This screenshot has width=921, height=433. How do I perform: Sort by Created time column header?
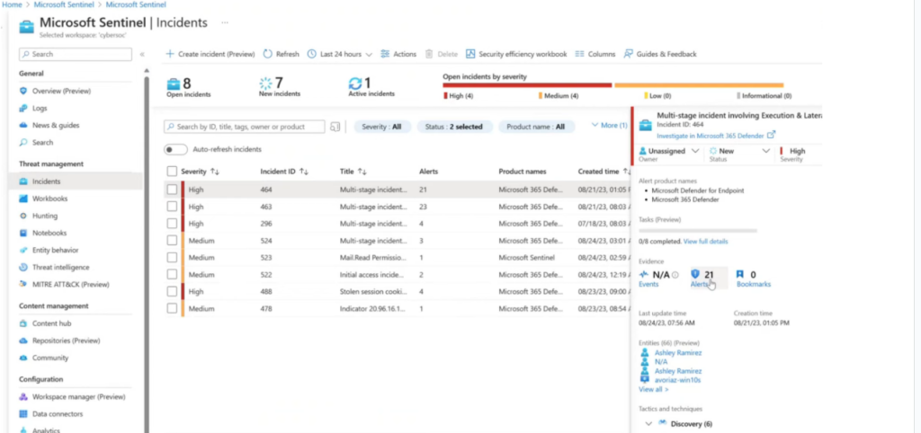point(603,171)
